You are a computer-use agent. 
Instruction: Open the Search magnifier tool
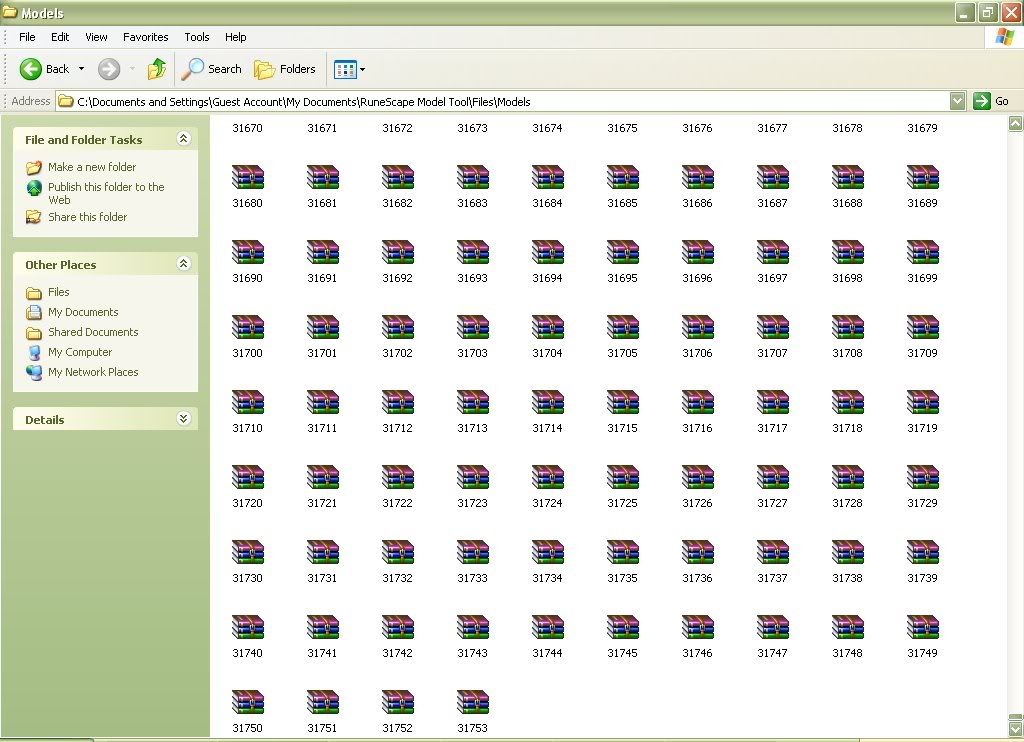click(211, 69)
